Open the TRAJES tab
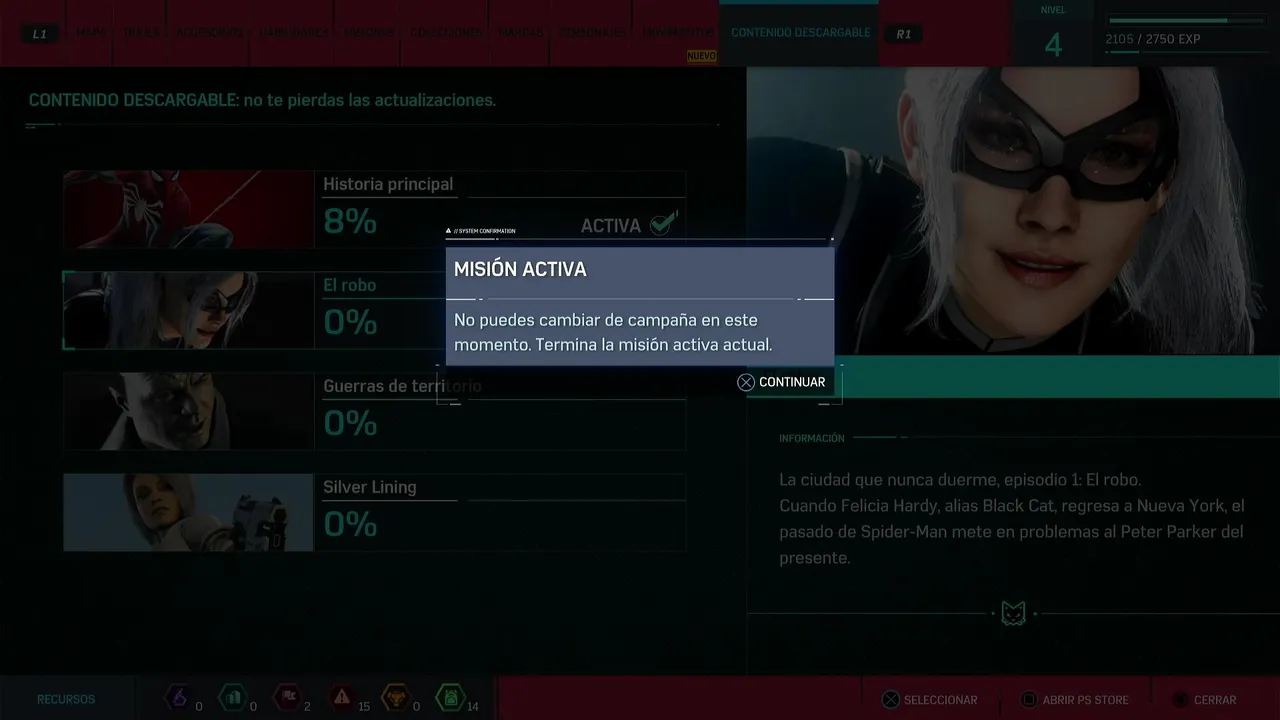1280x720 pixels. click(141, 33)
